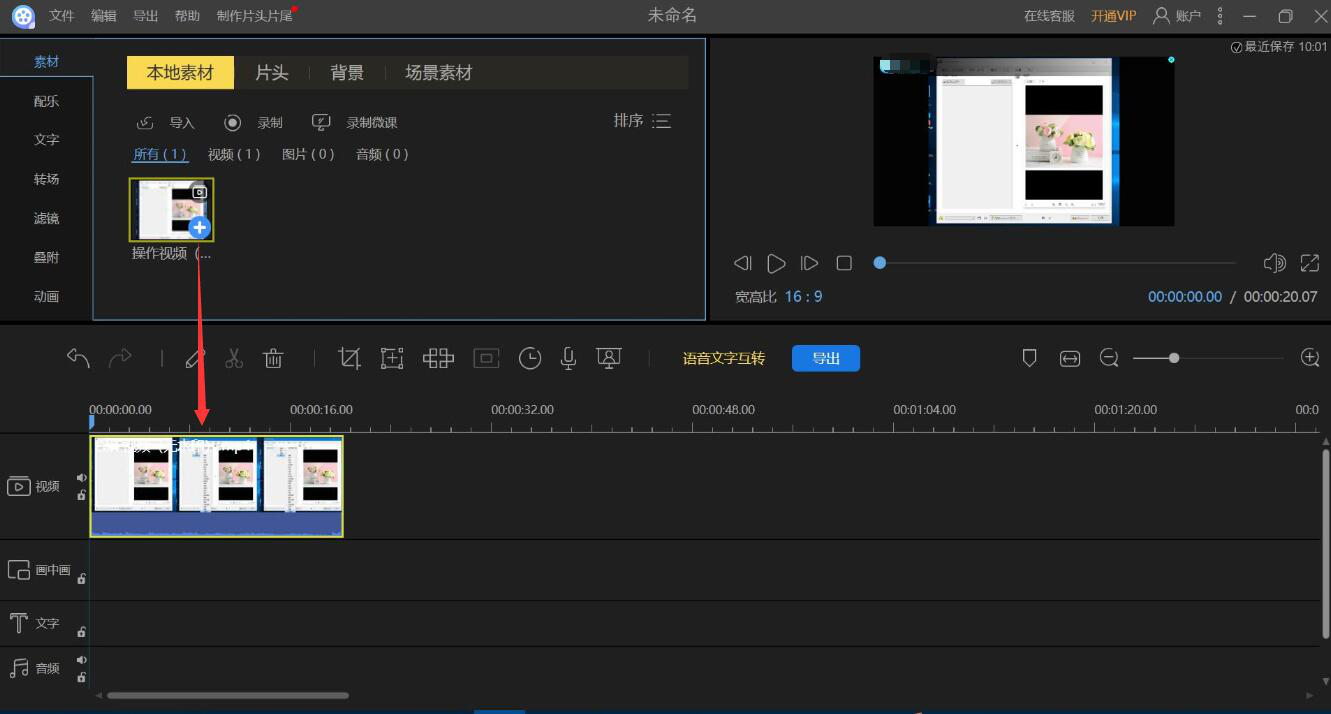
Task: Select the crop tool icon
Action: pyautogui.click(x=349, y=359)
